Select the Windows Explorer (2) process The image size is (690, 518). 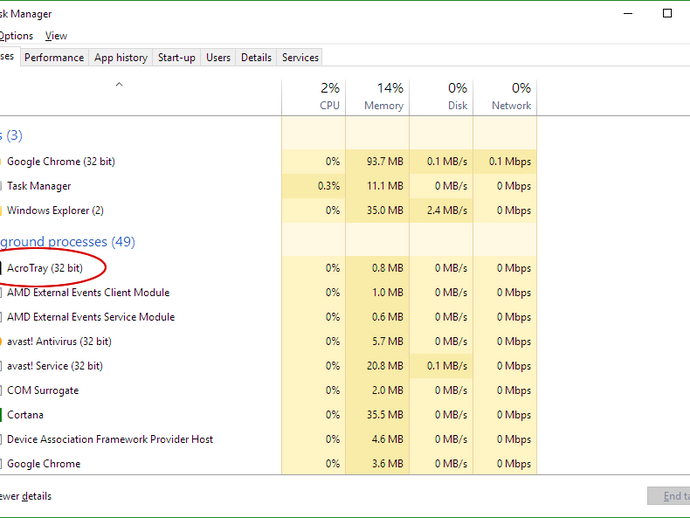coord(55,210)
